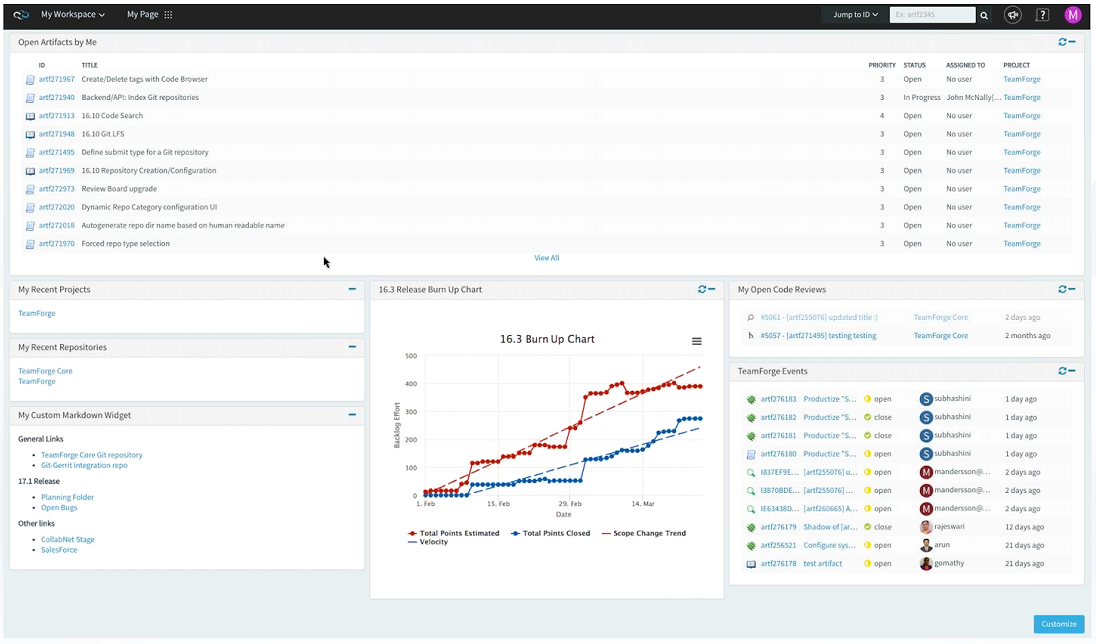Click the STATUS column header
This screenshot has height=644, width=1096.
(914, 65)
